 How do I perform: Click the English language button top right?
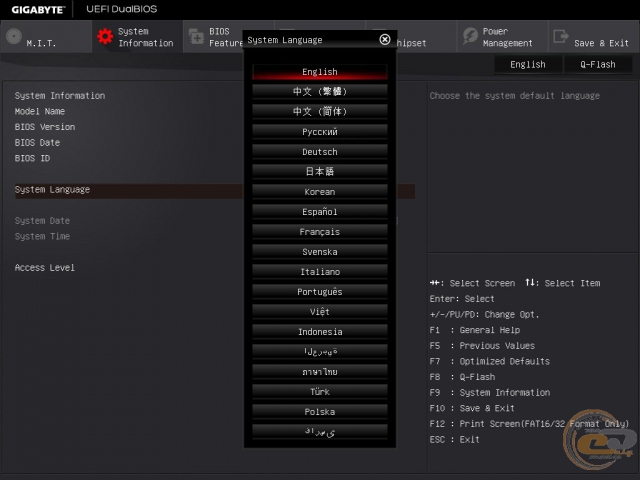click(528, 64)
